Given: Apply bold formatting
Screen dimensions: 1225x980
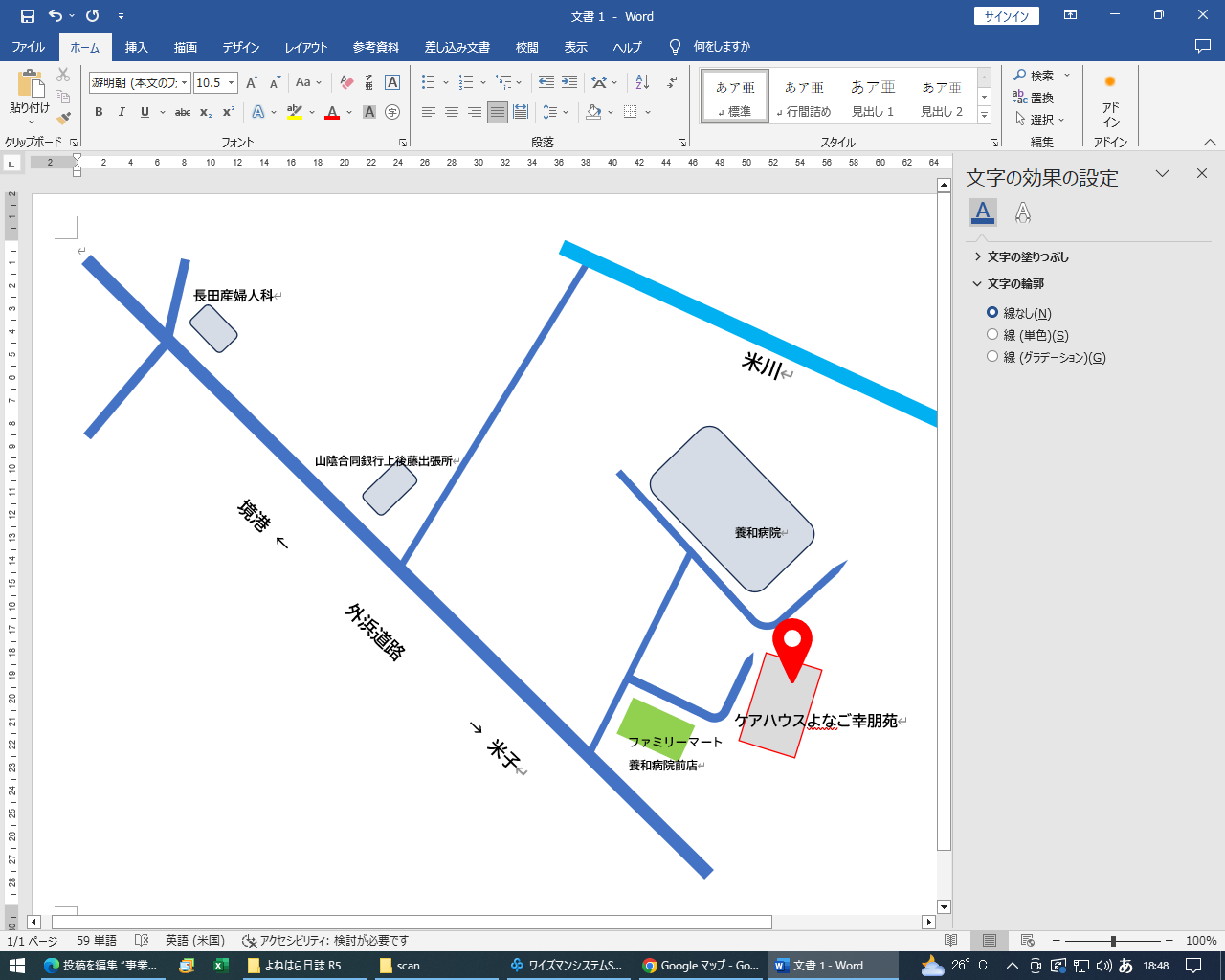Looking at the screenshot, I should pos(99,112).
